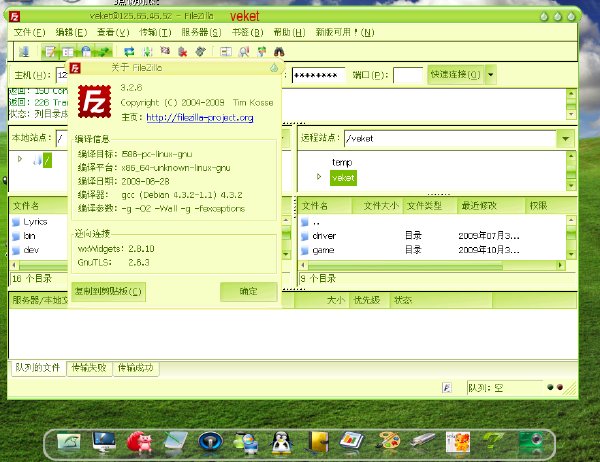Click the remote file list scroll right arrow
The height and width of the screenshot is (462, 600).
561,265
